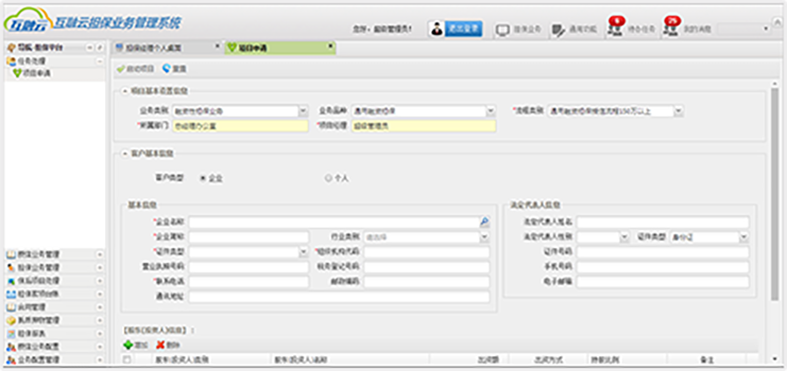Click the 互融云 cloud logo

click(28, 20)
